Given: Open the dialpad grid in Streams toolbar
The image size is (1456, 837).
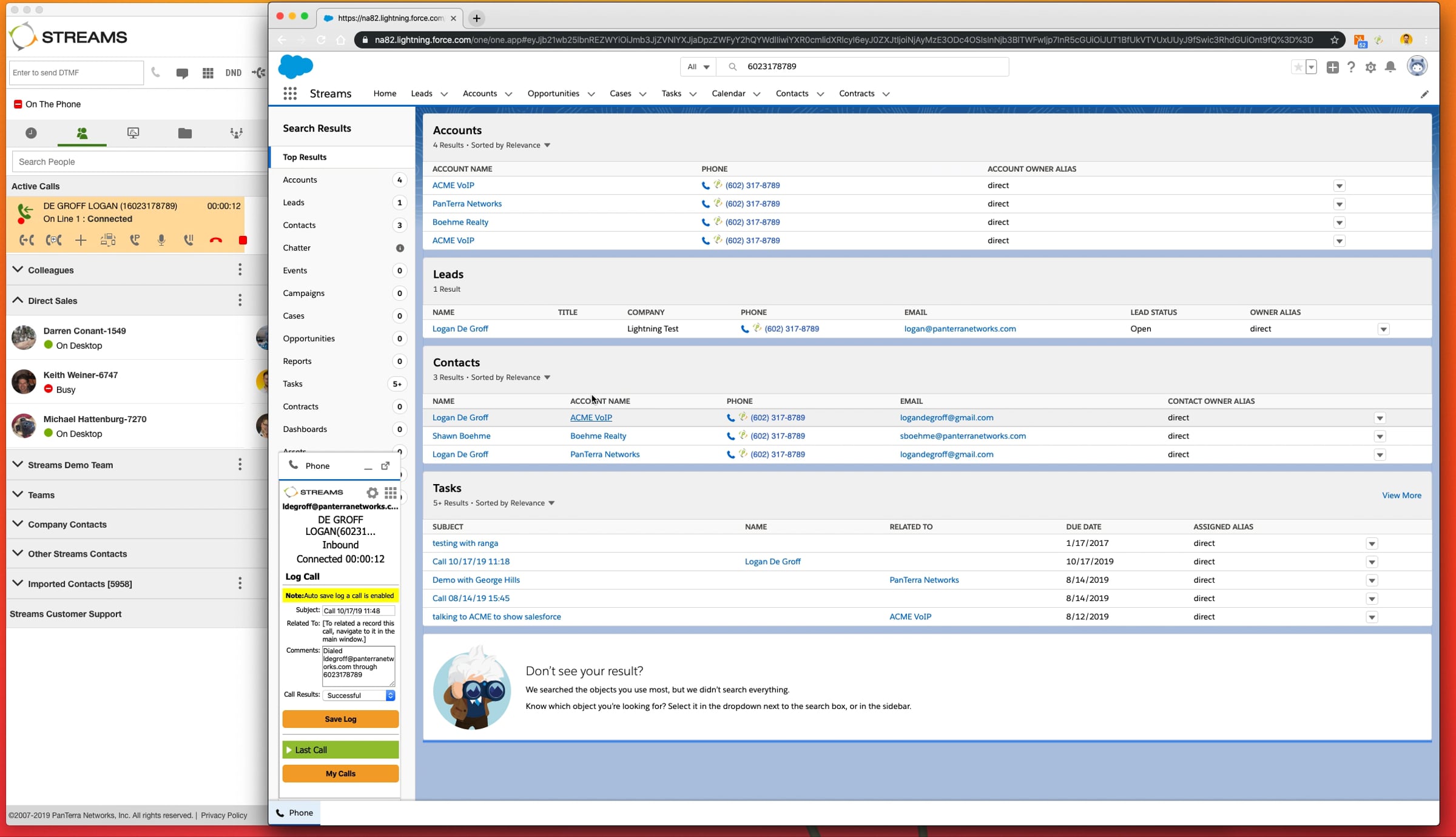Looking at the screenshot, I should 208,73.
